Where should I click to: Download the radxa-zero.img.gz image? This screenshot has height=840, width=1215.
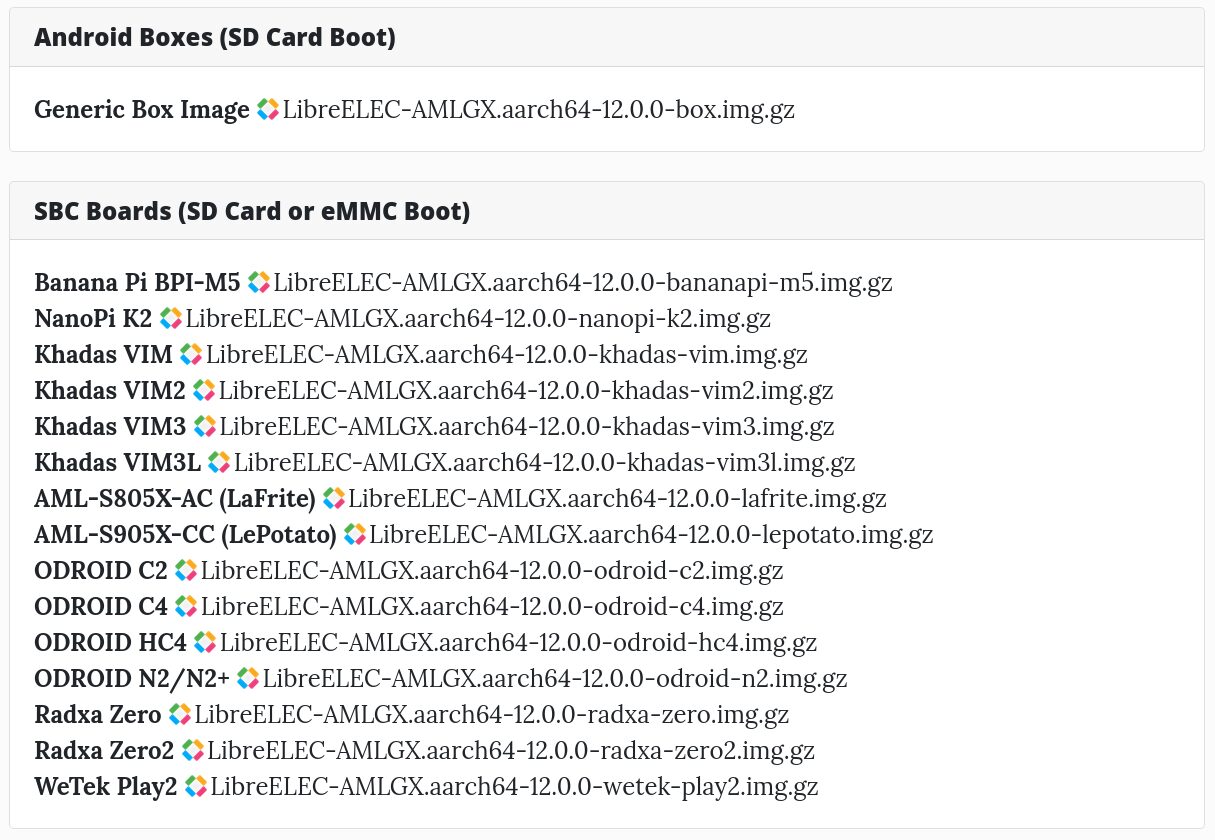click(x=492, y=715)
